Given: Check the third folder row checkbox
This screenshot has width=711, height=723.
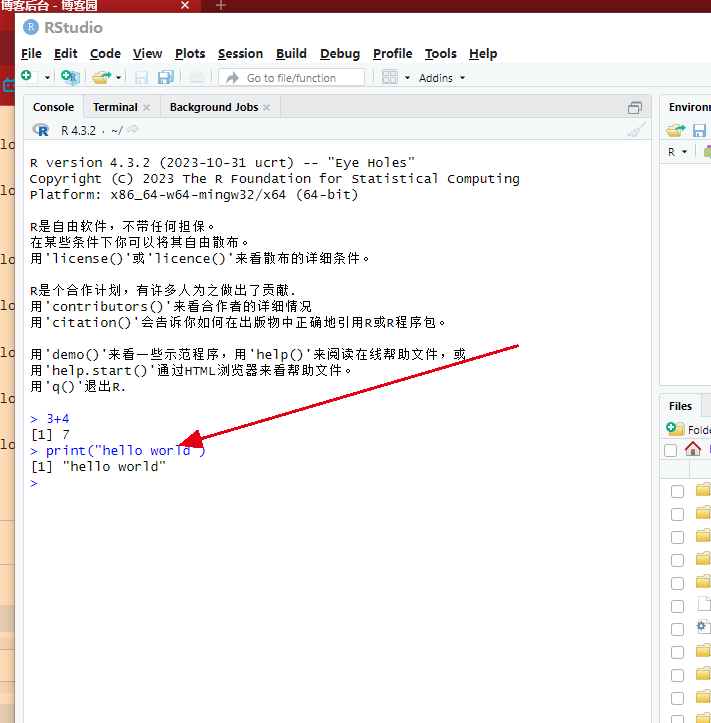Looking at the screenshot, I should (x=677, y=537).
